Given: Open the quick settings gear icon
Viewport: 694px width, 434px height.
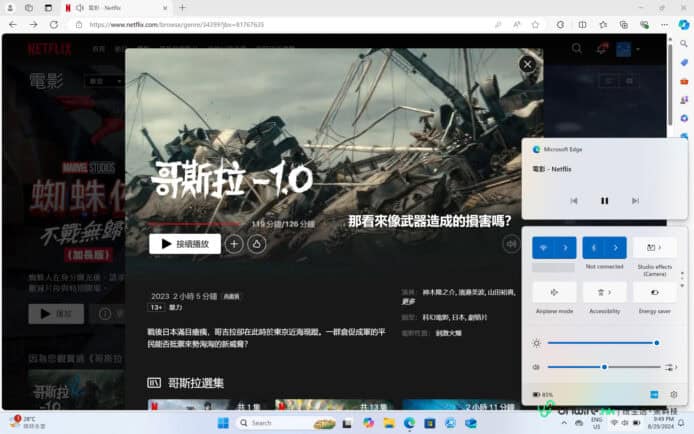Looking at the screenshot, I should click(674, 395).
